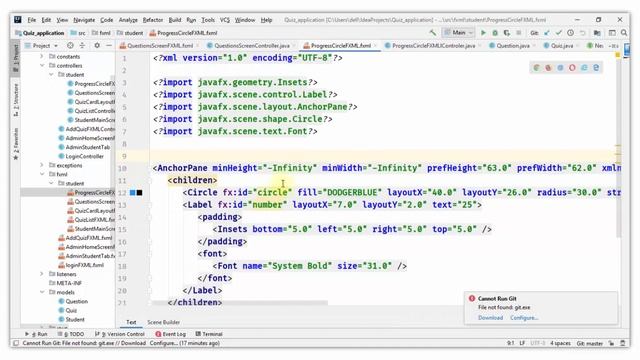This screenshot has width=640, height=360.
Task: Click Configure link in Git notification
Action: [524, 318]
